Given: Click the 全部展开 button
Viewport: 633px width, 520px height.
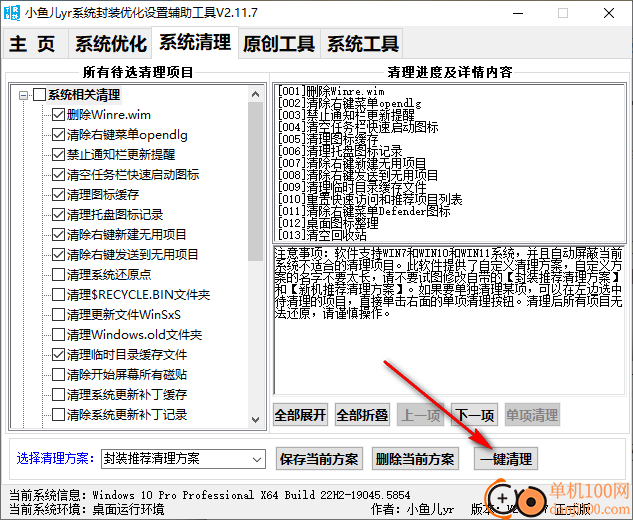Looking at the screenshot, I should coord(300,415).
